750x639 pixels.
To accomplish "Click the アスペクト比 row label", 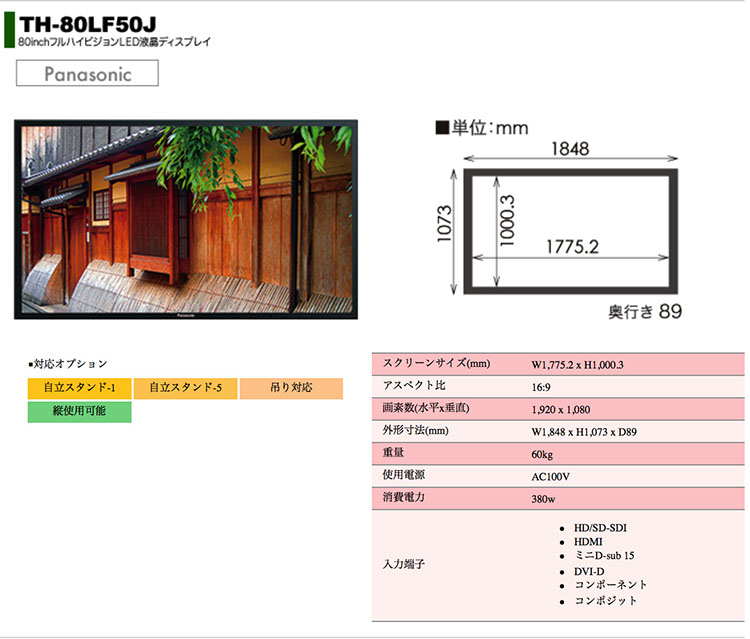I will (414, 386).
